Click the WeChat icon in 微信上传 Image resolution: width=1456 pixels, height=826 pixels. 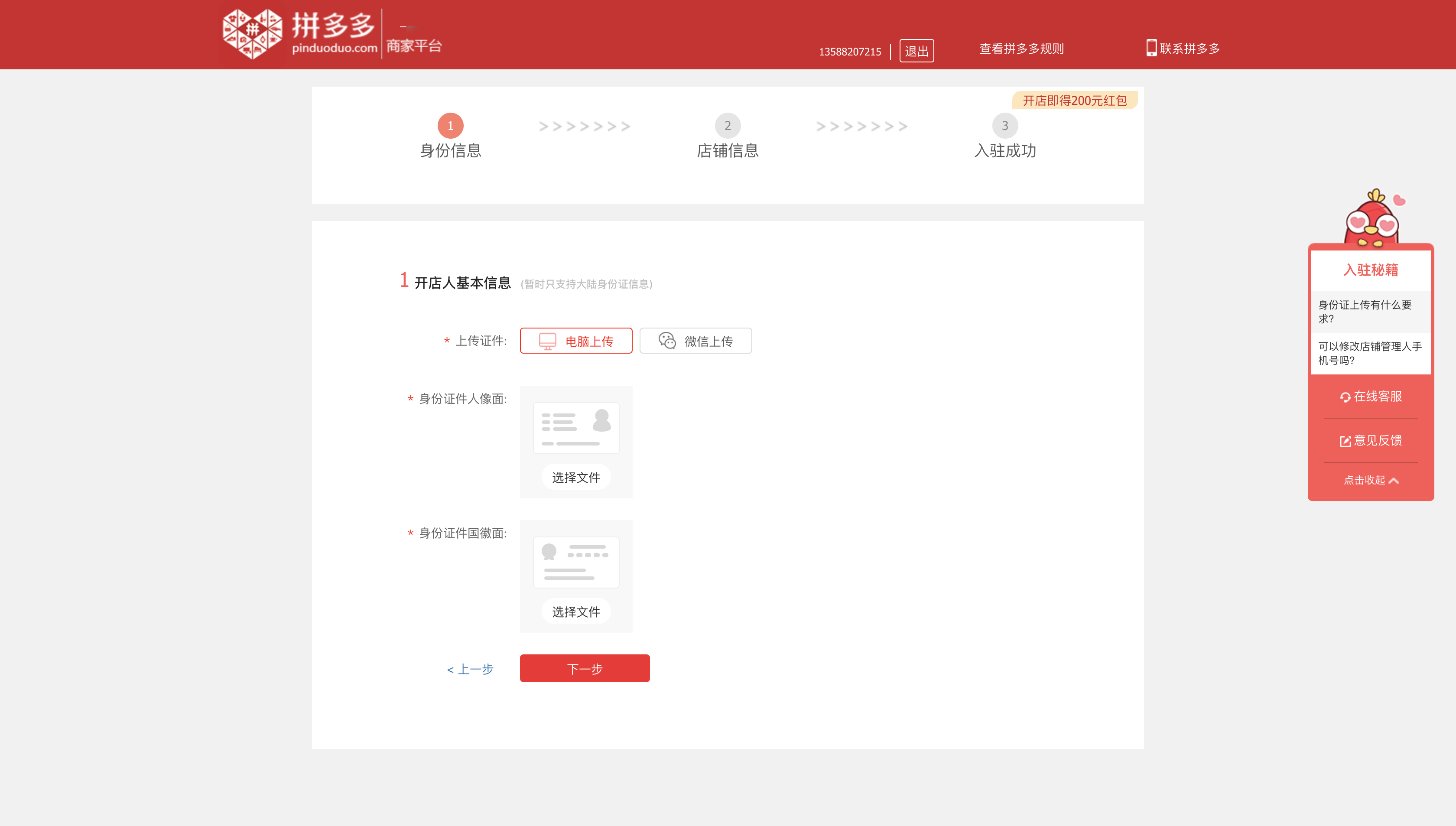point(667,340)
